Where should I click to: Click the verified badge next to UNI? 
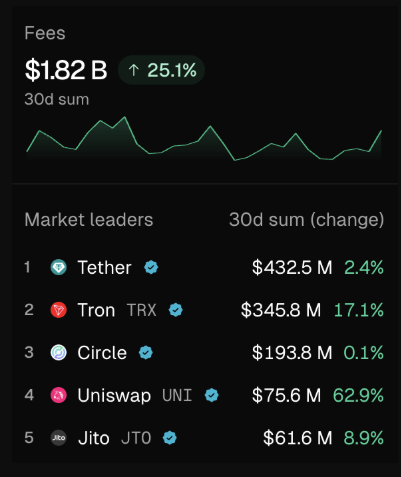click(x=212, y=395)
